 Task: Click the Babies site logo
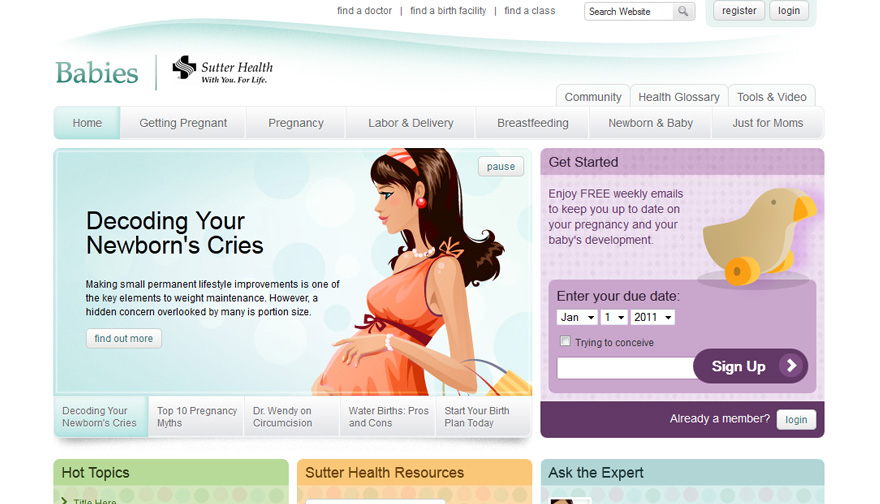[x=97, y=73]
